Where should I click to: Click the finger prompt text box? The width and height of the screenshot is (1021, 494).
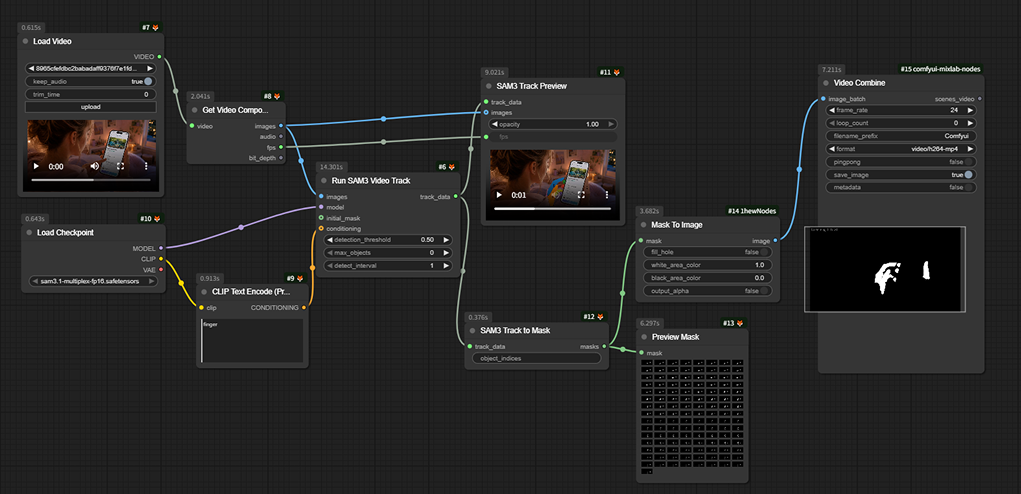pos(252,340)
